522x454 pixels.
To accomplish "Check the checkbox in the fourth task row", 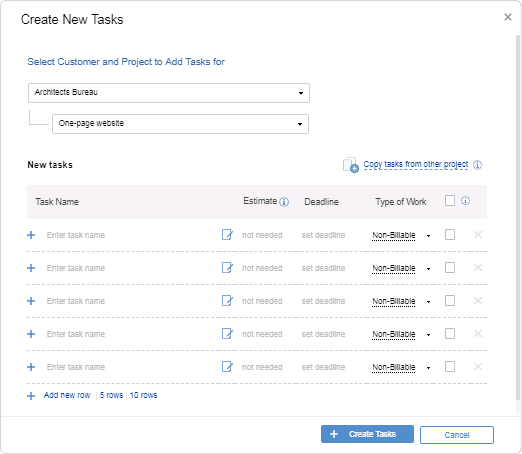I will (x=450, y=334).
